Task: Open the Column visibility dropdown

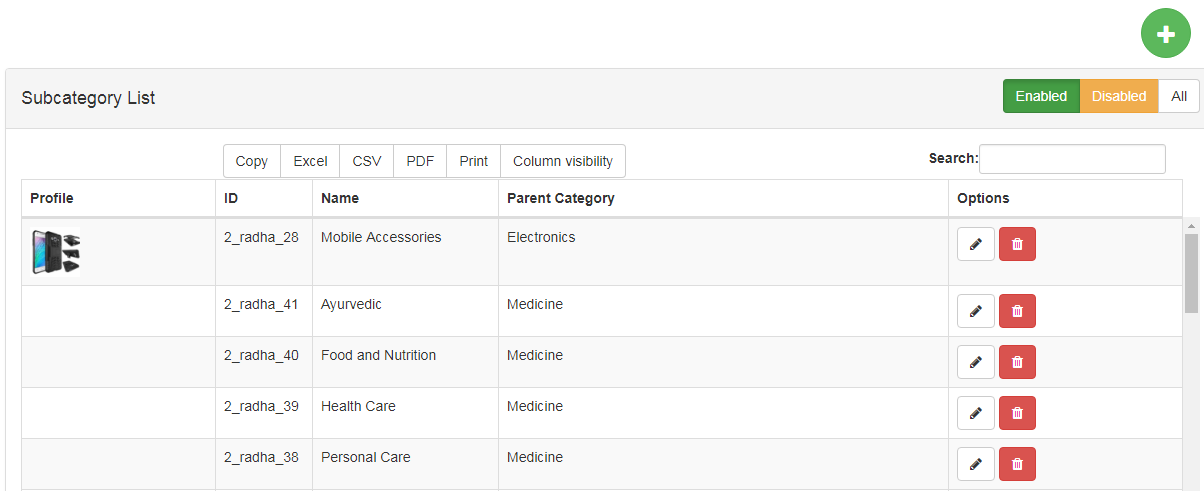Action: (562, 161)
